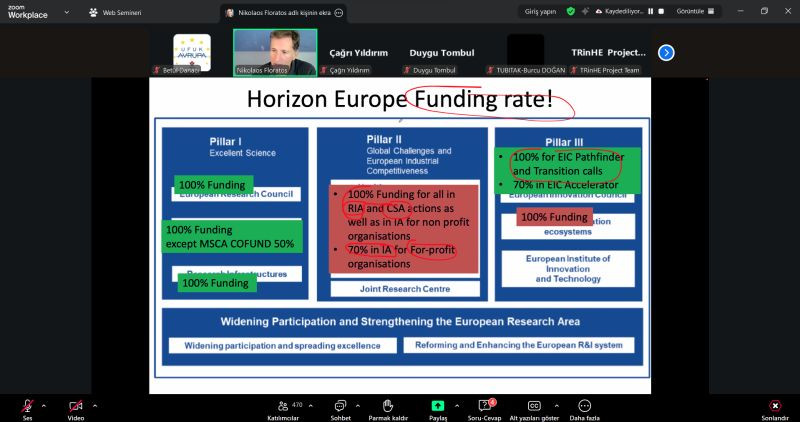Viewport: 800px width, 422px height.
Task: Start camera with the Video icon
Action: [x=76, y=406]
